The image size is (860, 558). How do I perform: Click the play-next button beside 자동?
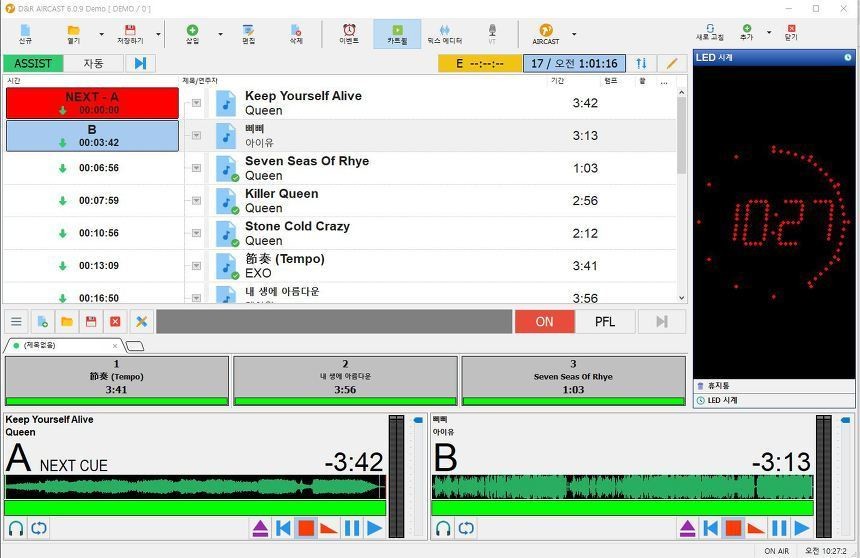click(x=140, y=64)
